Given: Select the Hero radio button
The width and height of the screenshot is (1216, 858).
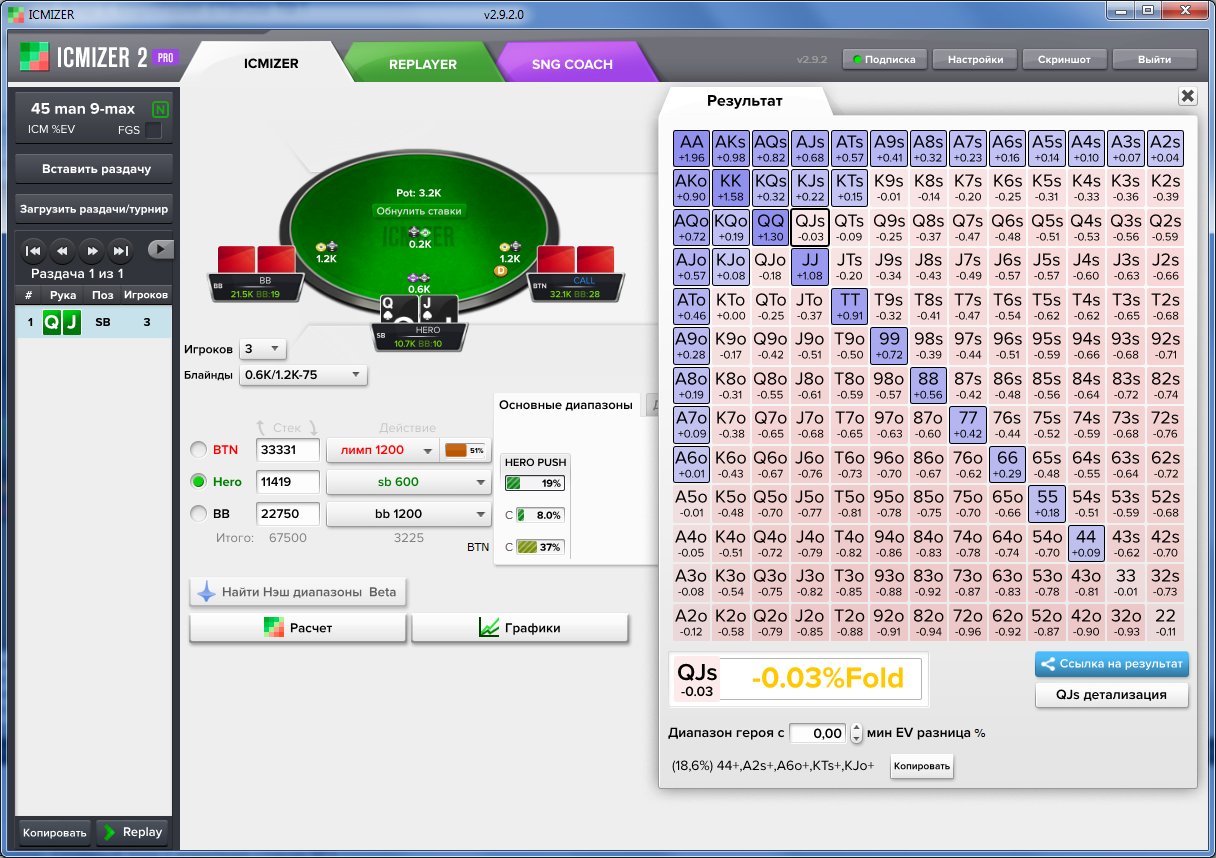Looking at the screenshot, I should click(x=199, y=482).
